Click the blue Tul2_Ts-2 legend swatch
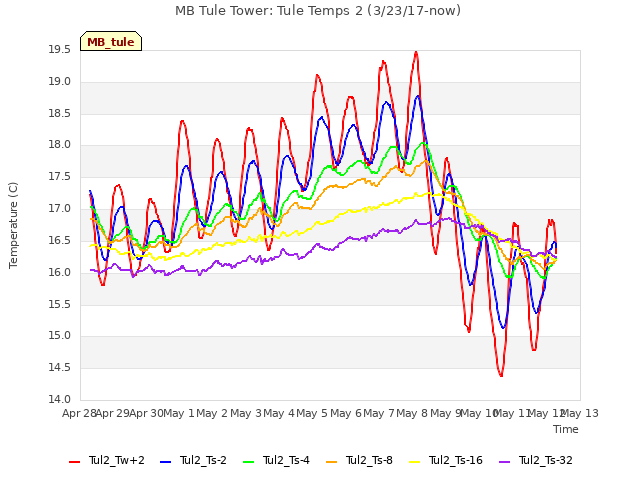640x480 pixels. coord(165,462)
